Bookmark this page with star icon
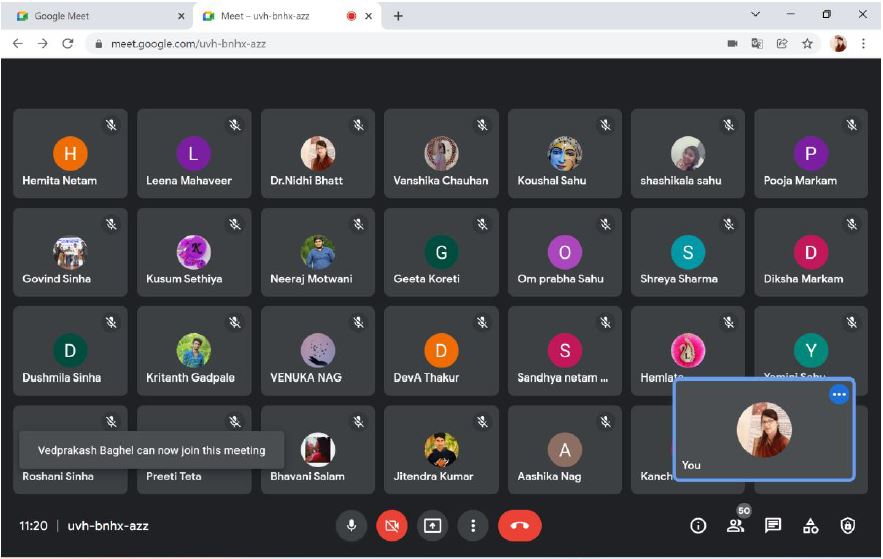This screenshot has width=883, height=559. pos(807,44)
